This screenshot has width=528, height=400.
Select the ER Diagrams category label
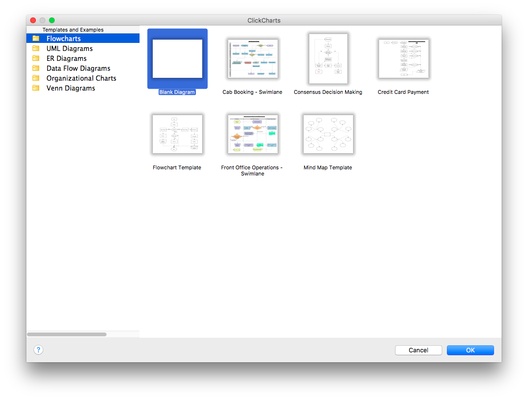tap(66, 58)
